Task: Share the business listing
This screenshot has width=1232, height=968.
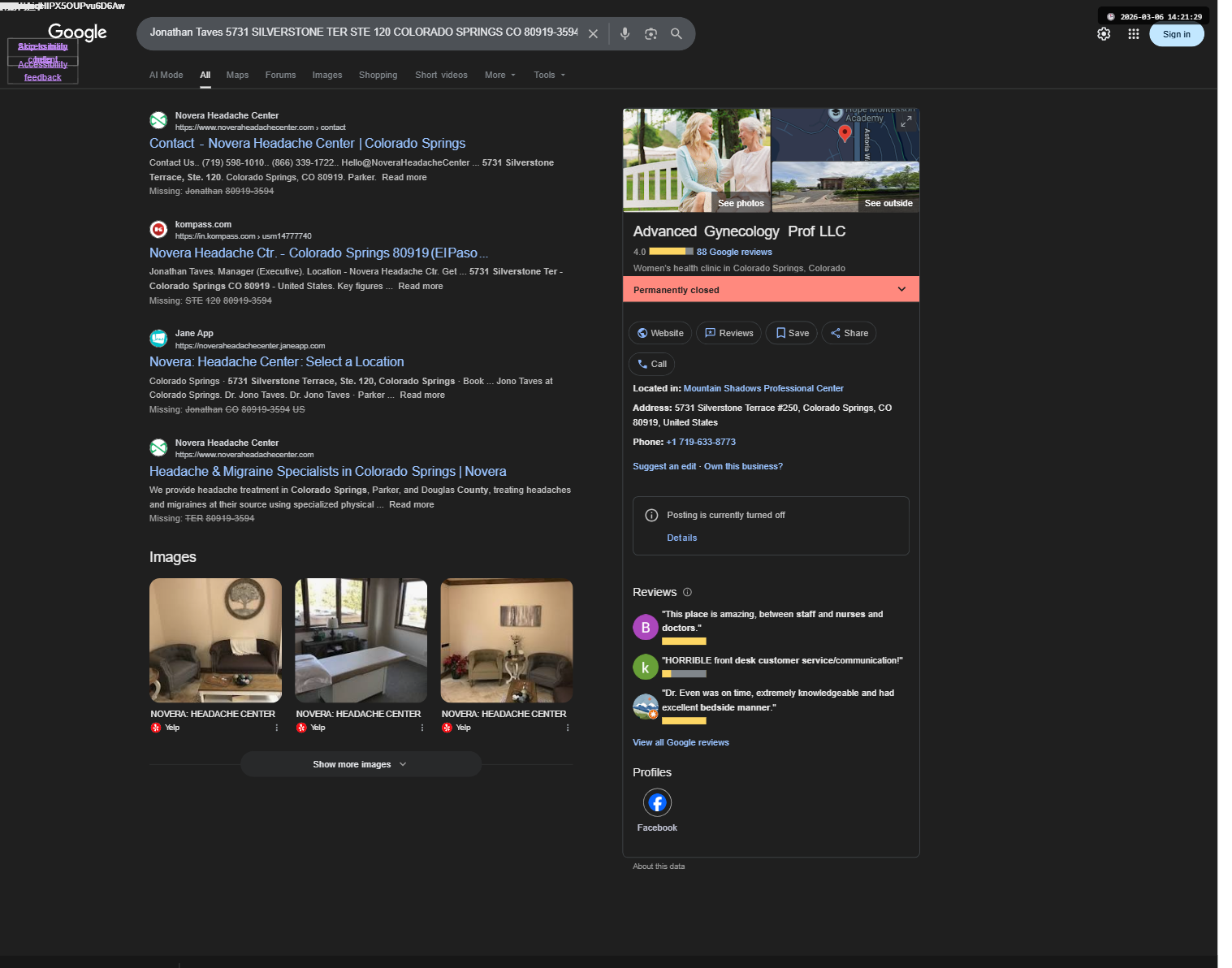Action: pos(849,333)
